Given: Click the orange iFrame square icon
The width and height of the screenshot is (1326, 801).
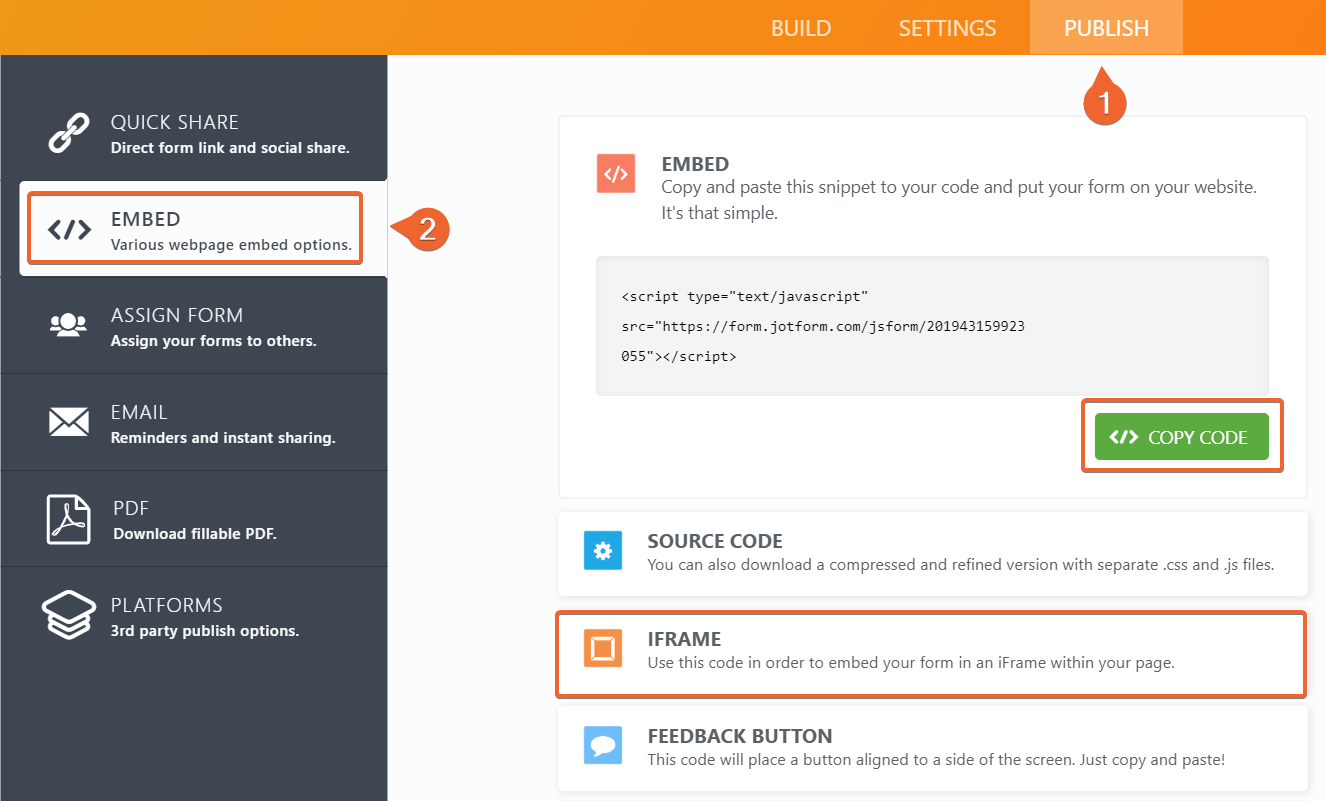Looking at the screenshot, I should click(603, 648).
